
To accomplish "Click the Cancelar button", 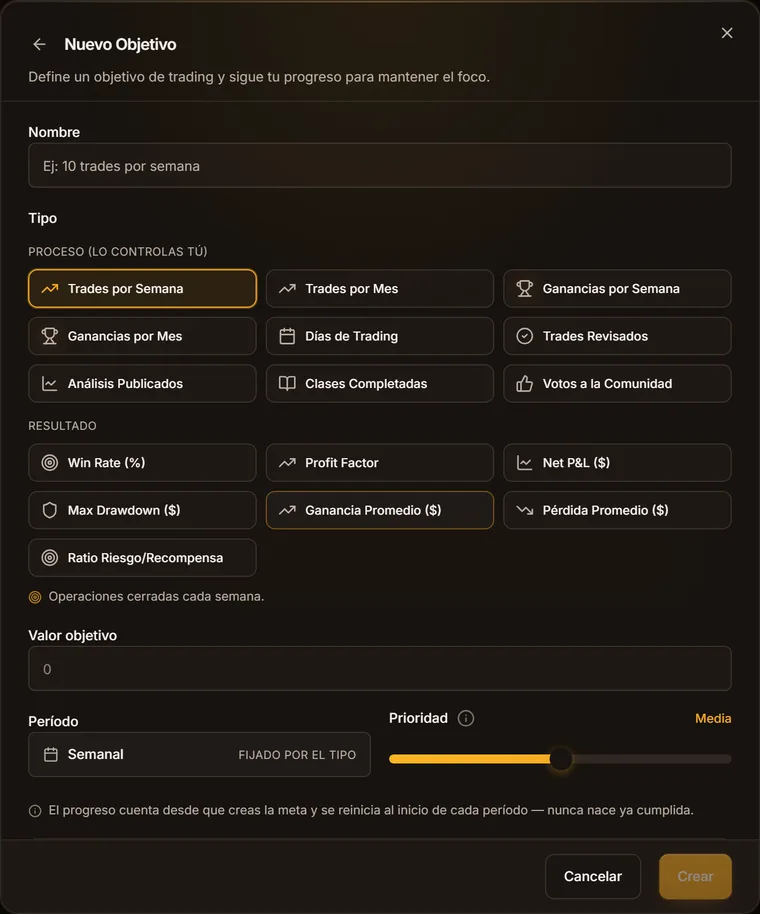I will point(593,876).
